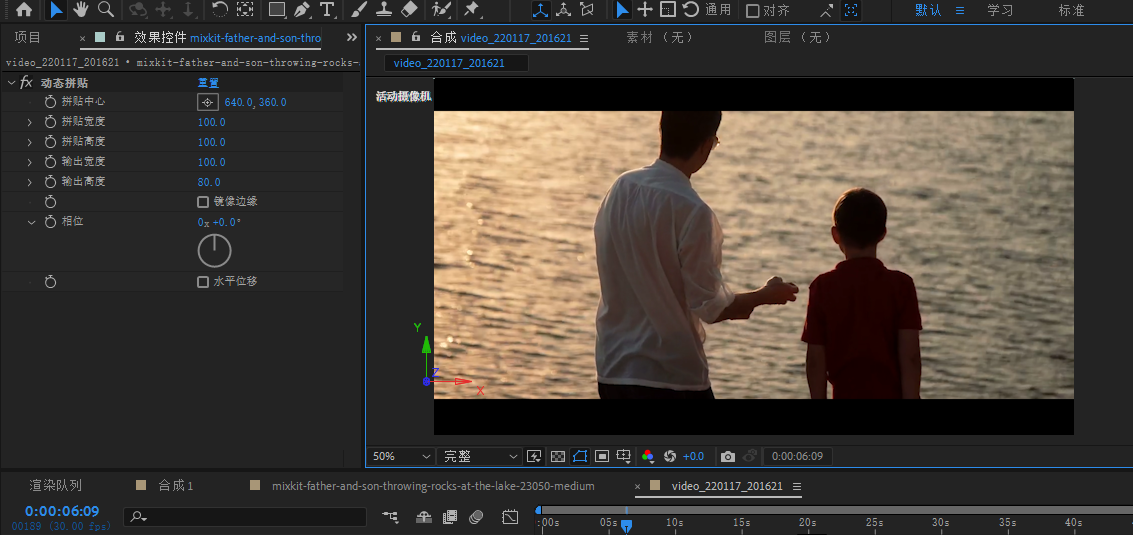Click the 输出高度 value 80.0
The height and width of the screenshot is (535, 1133).
click(209, 182)
